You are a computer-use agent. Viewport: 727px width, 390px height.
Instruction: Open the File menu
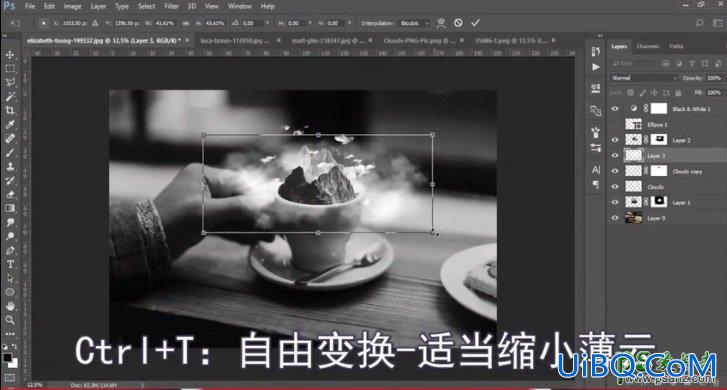(x=30, y=6)
